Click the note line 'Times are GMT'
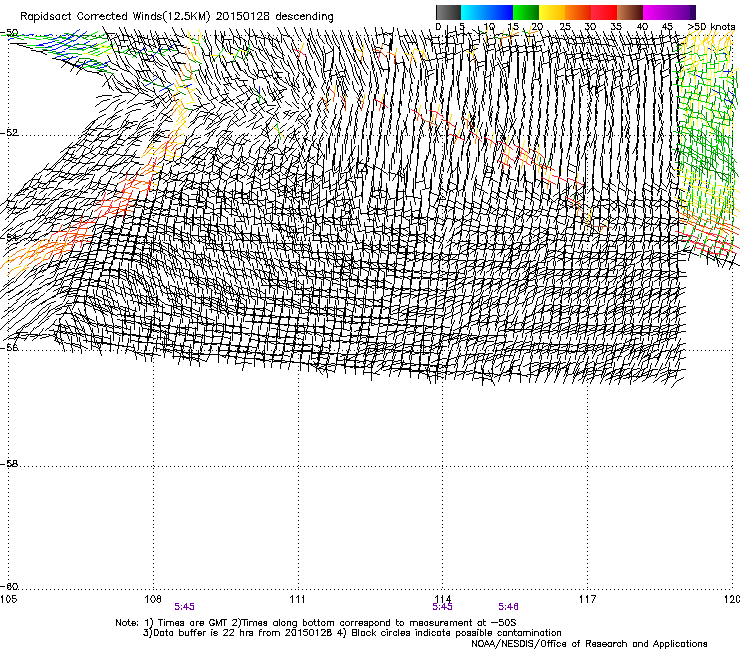 [x=193, y=623]
